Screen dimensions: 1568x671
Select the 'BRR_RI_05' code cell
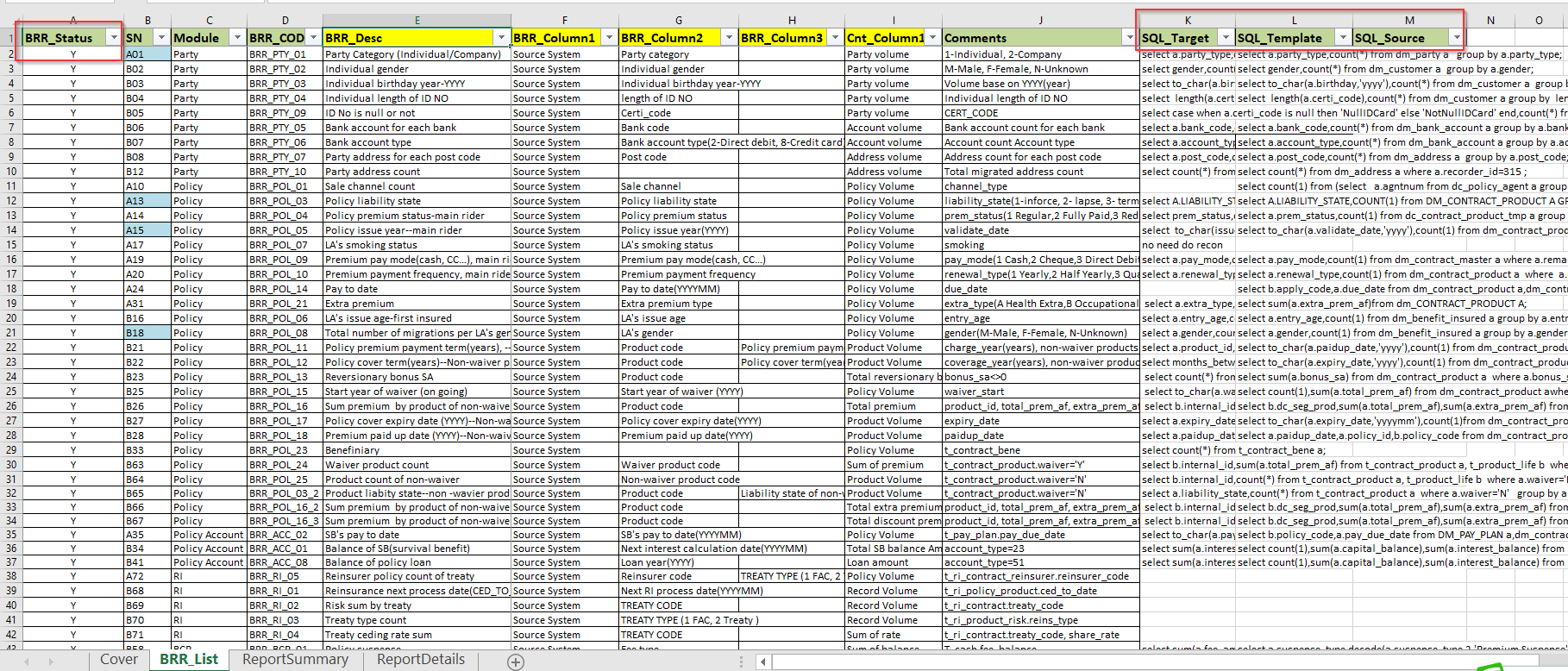[x=285, y=576]
